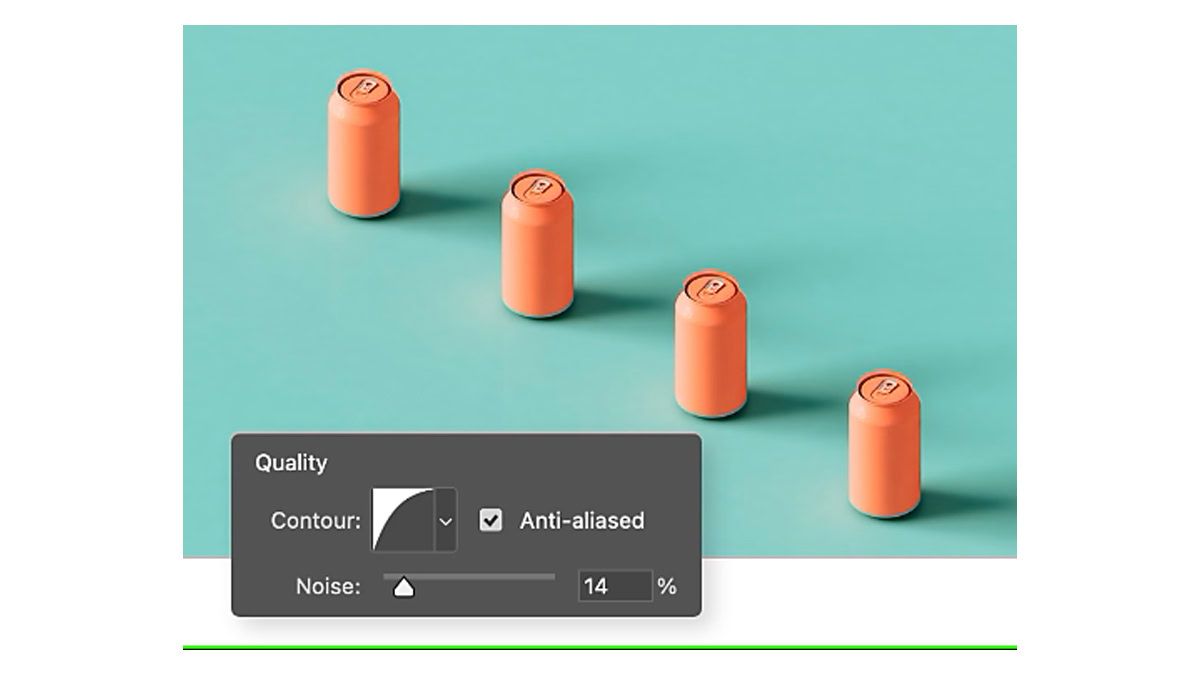The height and width of the screenshot is (675, 1200).
Task: Open the Contour picker dropdown arrow
Action: pyautogui.click(x=446, y=521)
